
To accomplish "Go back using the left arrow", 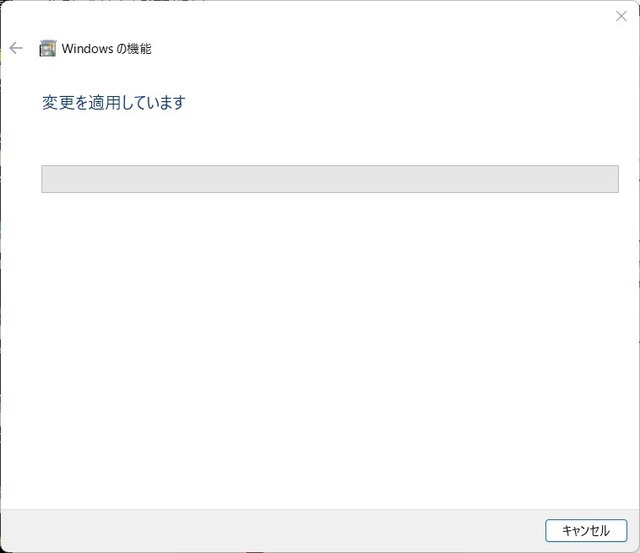I will (16, 48).
